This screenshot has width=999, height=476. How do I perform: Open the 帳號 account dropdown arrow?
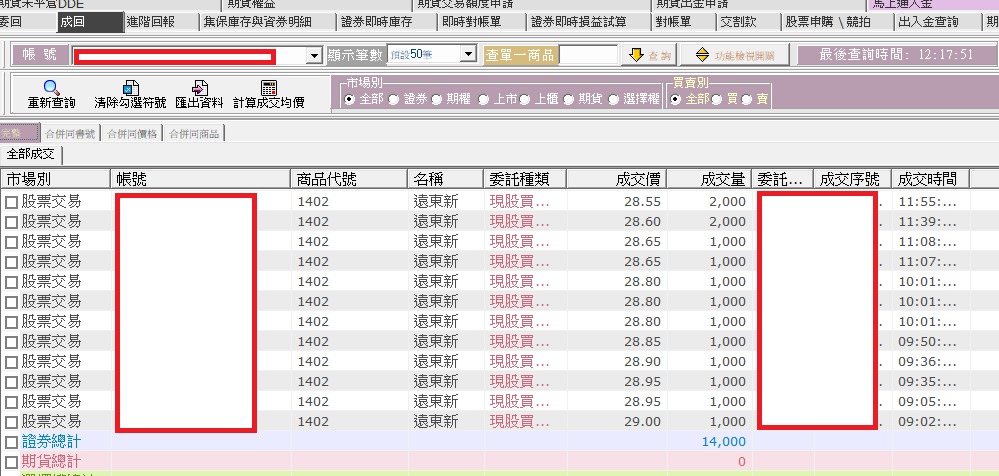tap(315, 56)
